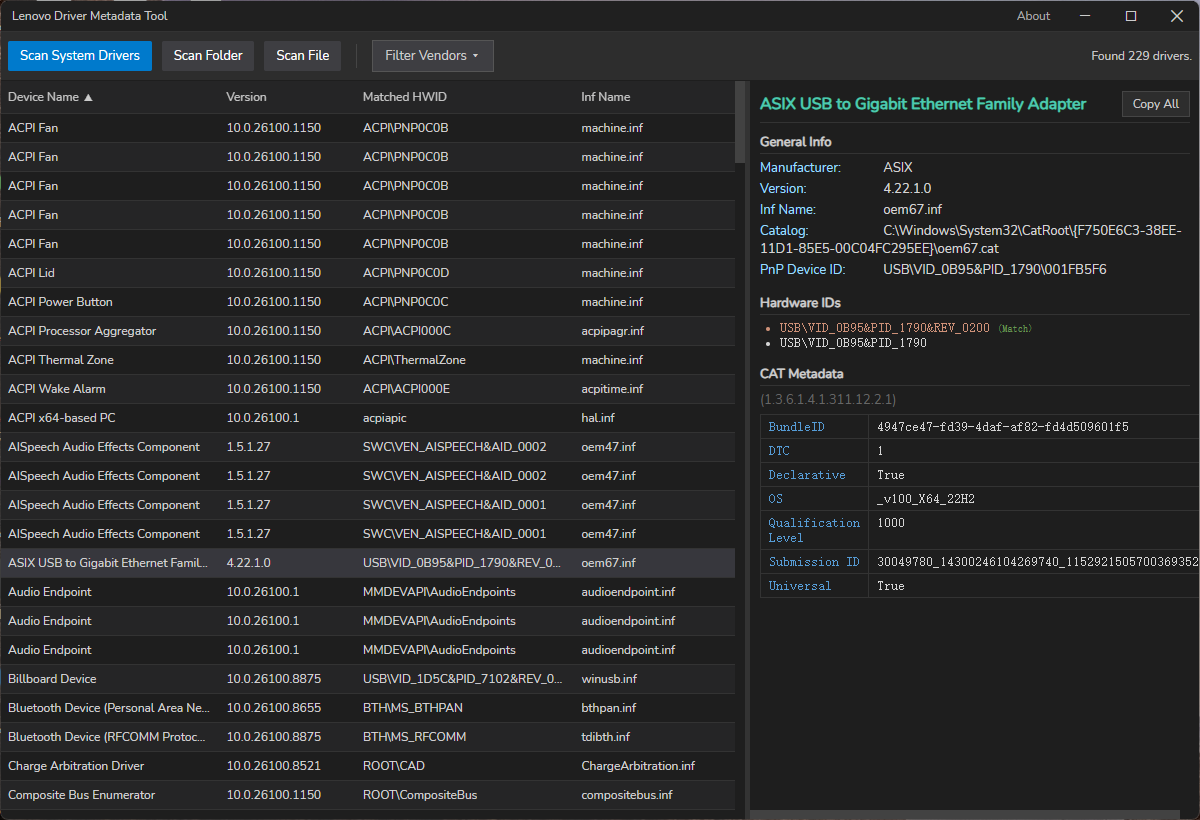The image size is (1200, 820).
Task: Click hardware ID USB\VID_0B95&PID_1790
Action: point(853,343)
